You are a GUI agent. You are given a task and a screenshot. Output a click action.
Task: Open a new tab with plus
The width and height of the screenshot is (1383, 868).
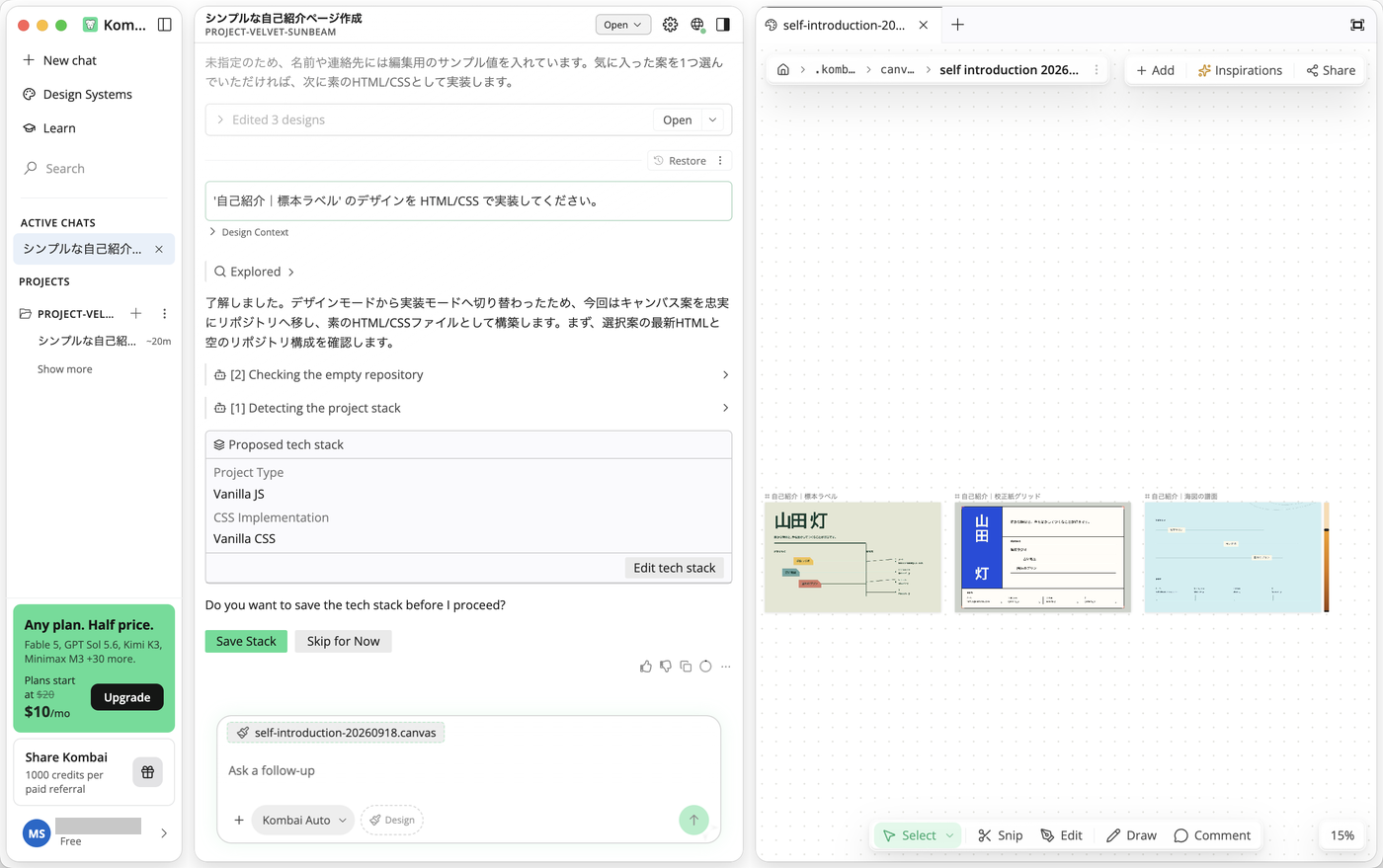957,25
